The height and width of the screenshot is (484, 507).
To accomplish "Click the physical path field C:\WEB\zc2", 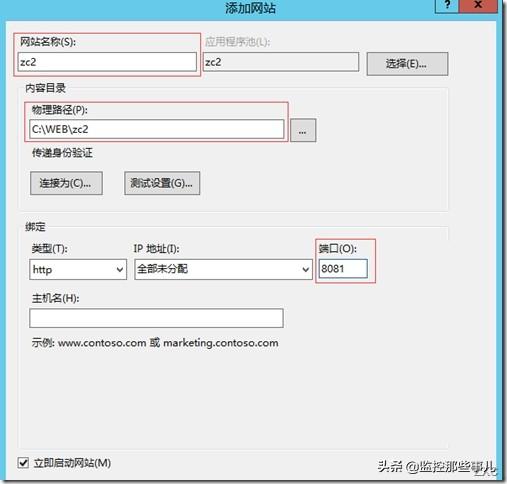I will (x=157, y=129).
